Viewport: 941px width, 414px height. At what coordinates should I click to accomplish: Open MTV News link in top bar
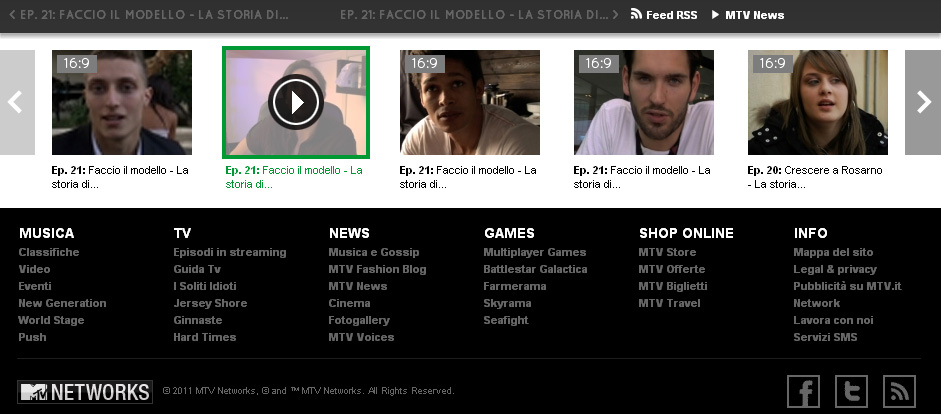[748, 15]
